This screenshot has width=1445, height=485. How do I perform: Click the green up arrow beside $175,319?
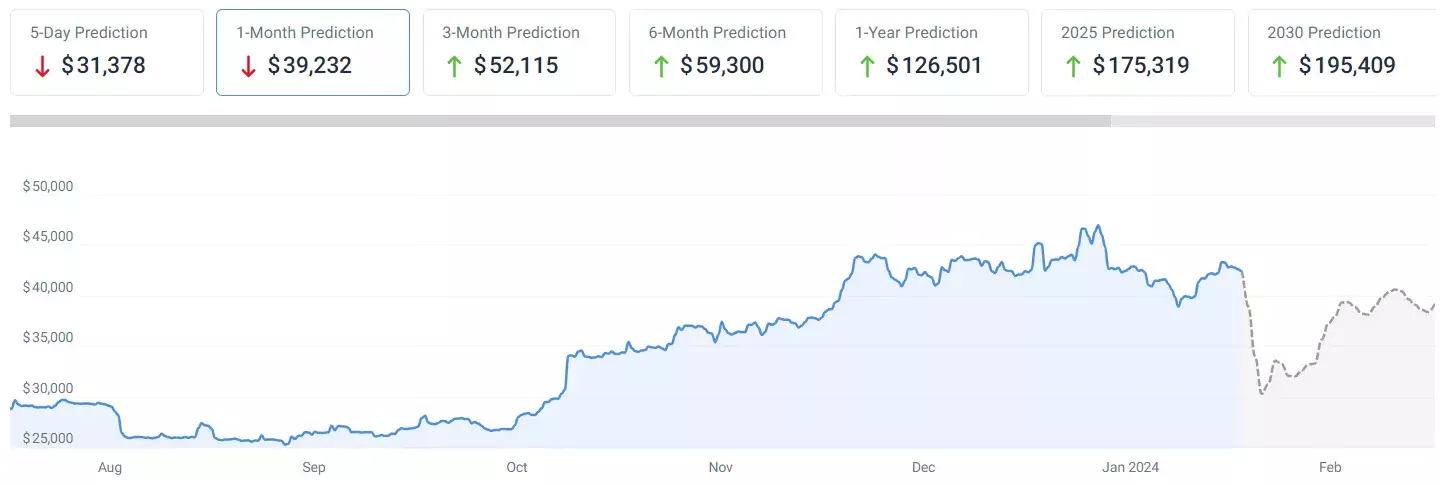click(1072, 67)
